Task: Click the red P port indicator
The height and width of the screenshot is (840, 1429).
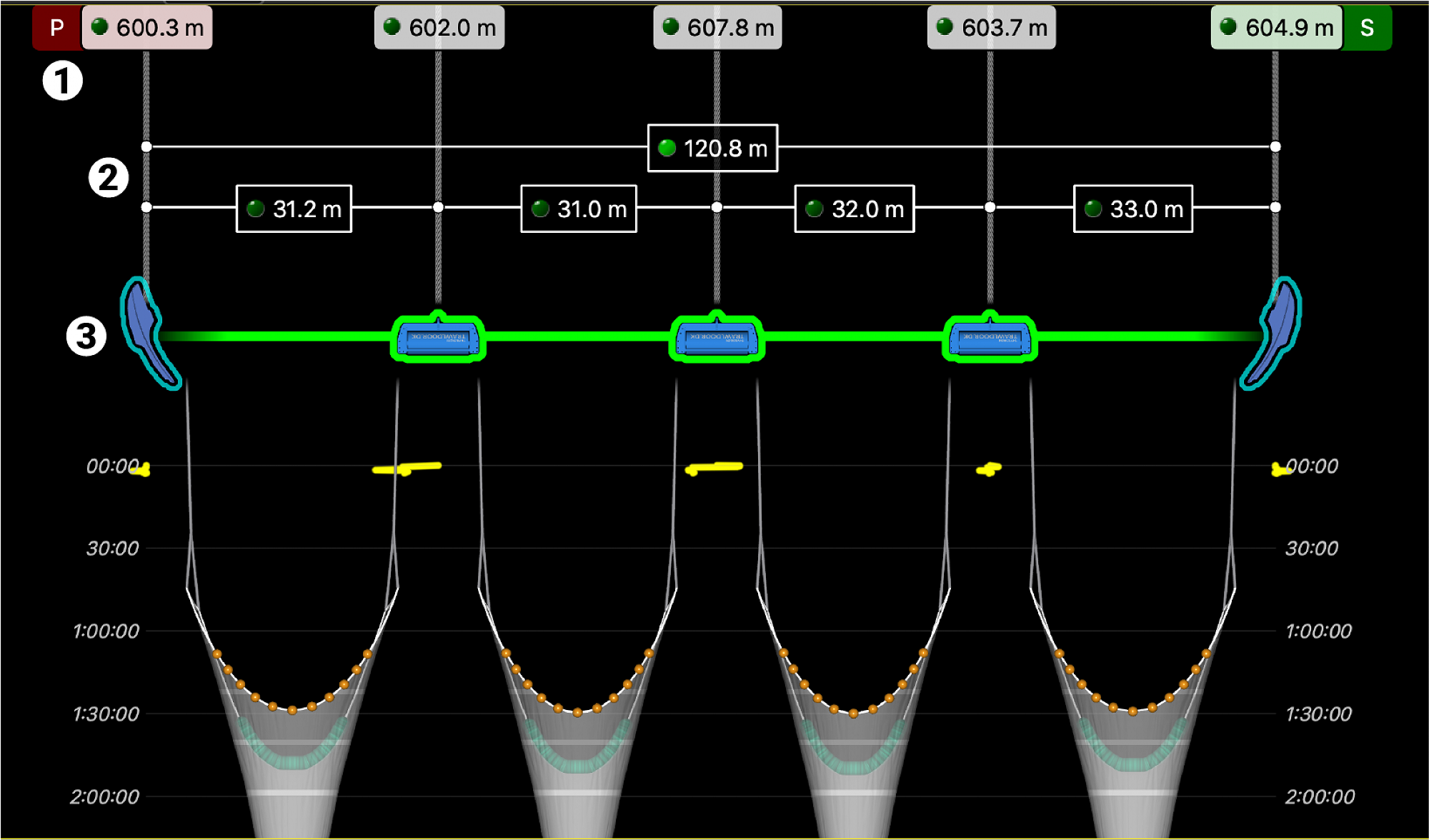Action: click(57, 28)
